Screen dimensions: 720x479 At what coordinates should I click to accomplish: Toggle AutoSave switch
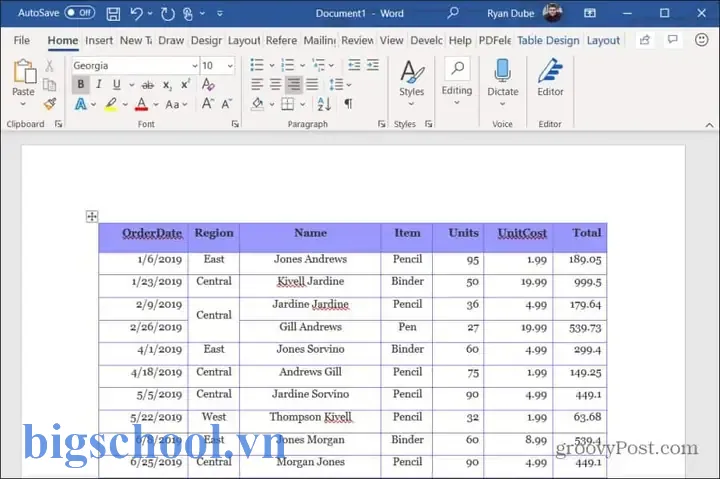click(x=79, y=12)
